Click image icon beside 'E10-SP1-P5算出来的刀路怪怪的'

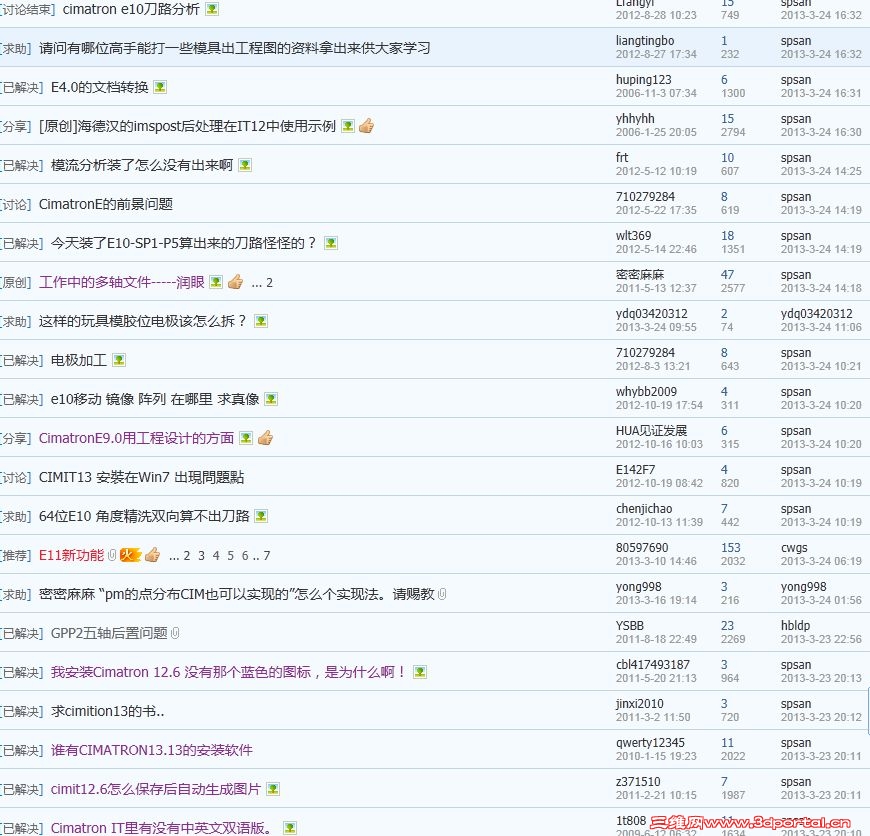pos(331,243)
